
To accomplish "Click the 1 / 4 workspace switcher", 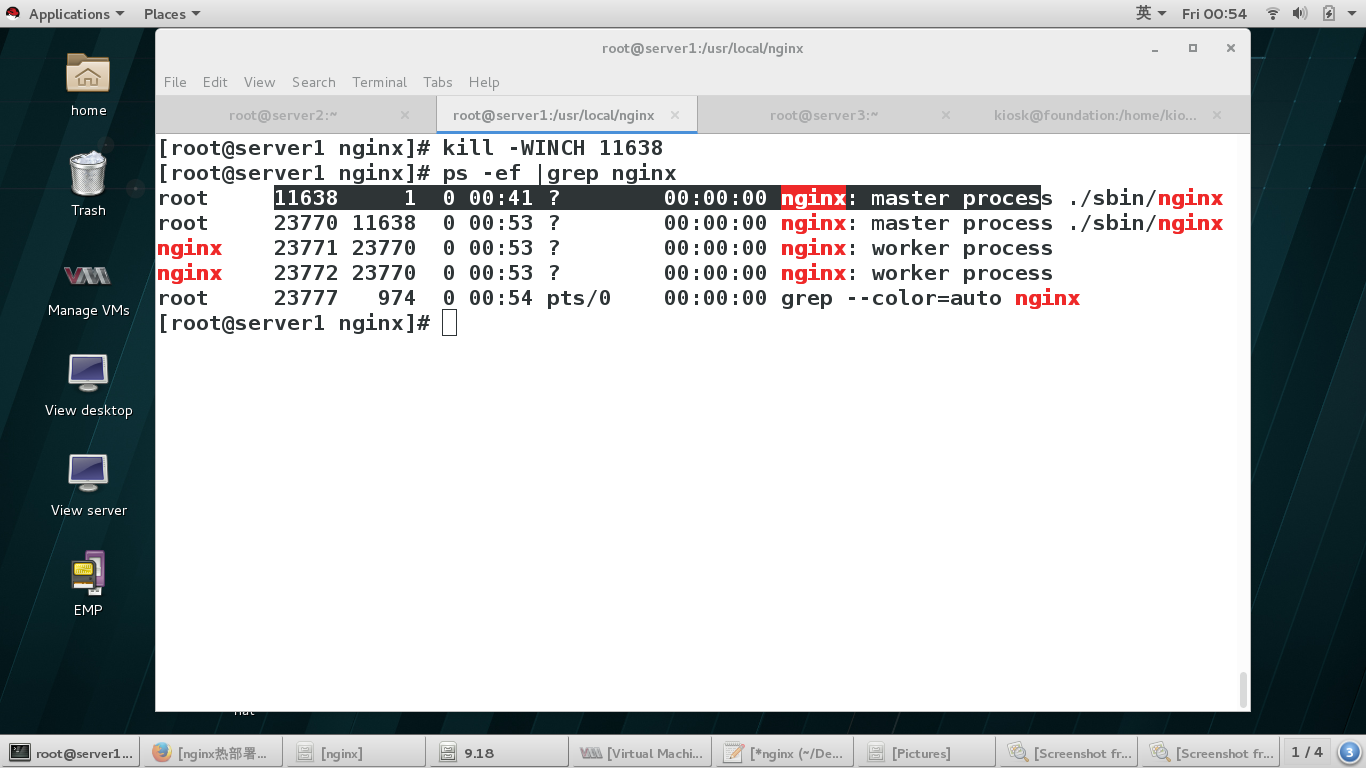I will pyautogui.click(x=1307, y=752).
